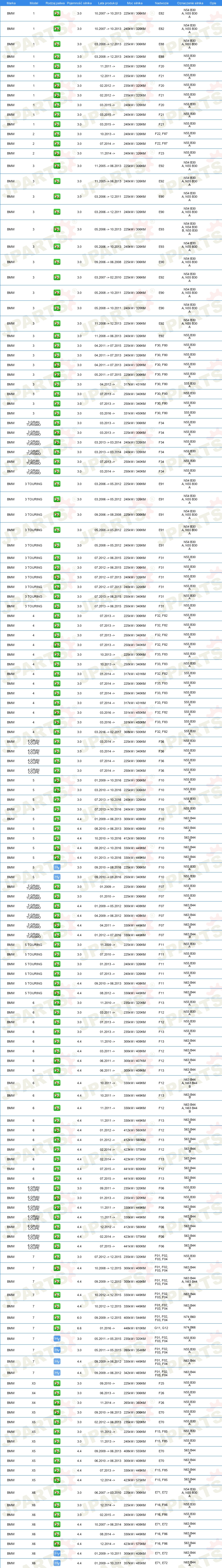Click fuel icon for 5 Touring 08.2012 330kW row
This screenshot has height=1568, width=222.
pos(56,993)
